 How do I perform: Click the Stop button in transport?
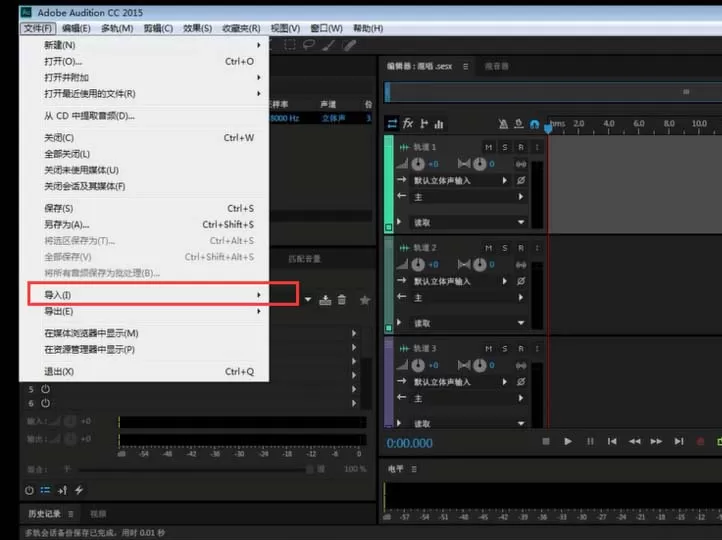click(546, 441)
